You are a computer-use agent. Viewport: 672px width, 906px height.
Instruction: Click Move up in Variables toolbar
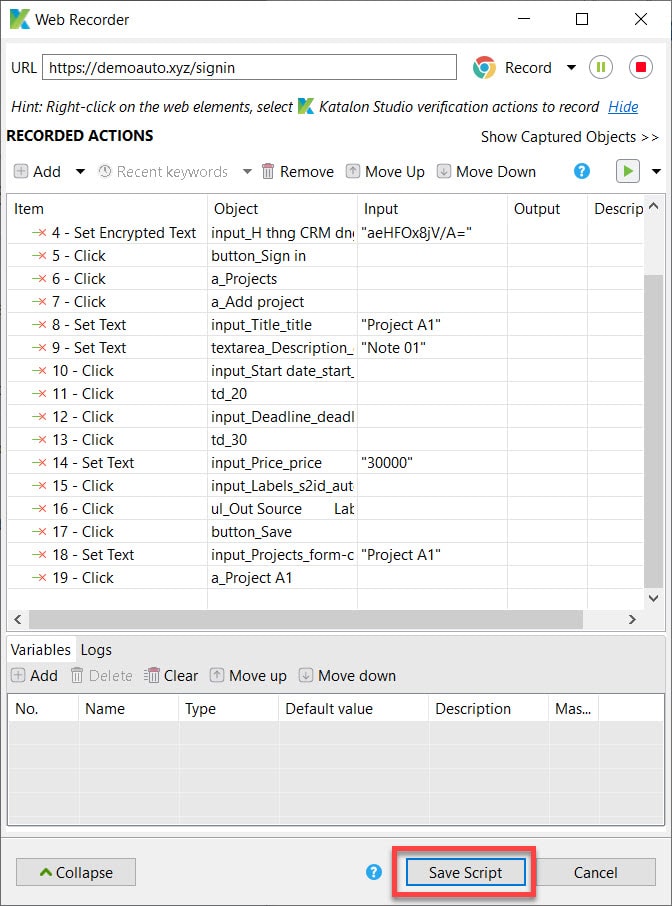click(248, 675)
